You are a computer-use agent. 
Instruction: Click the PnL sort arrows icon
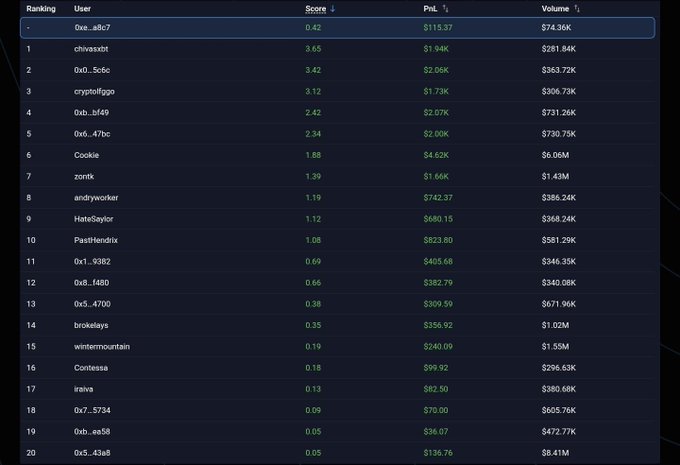[x=445, y=9]
